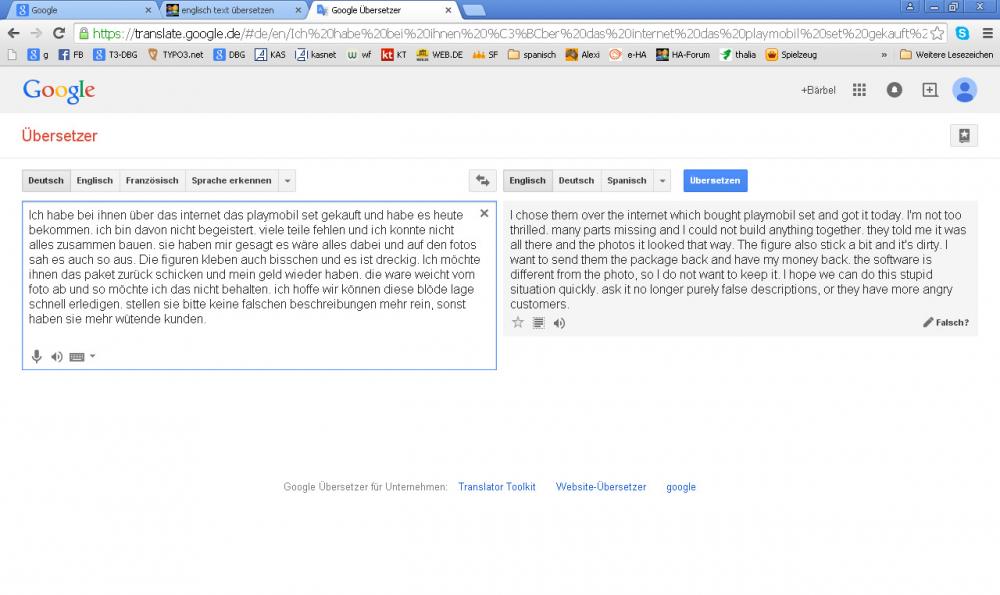This screenshot has width=1000, height=595.
Task: Star the English translation result
Action: pos(518,322)
